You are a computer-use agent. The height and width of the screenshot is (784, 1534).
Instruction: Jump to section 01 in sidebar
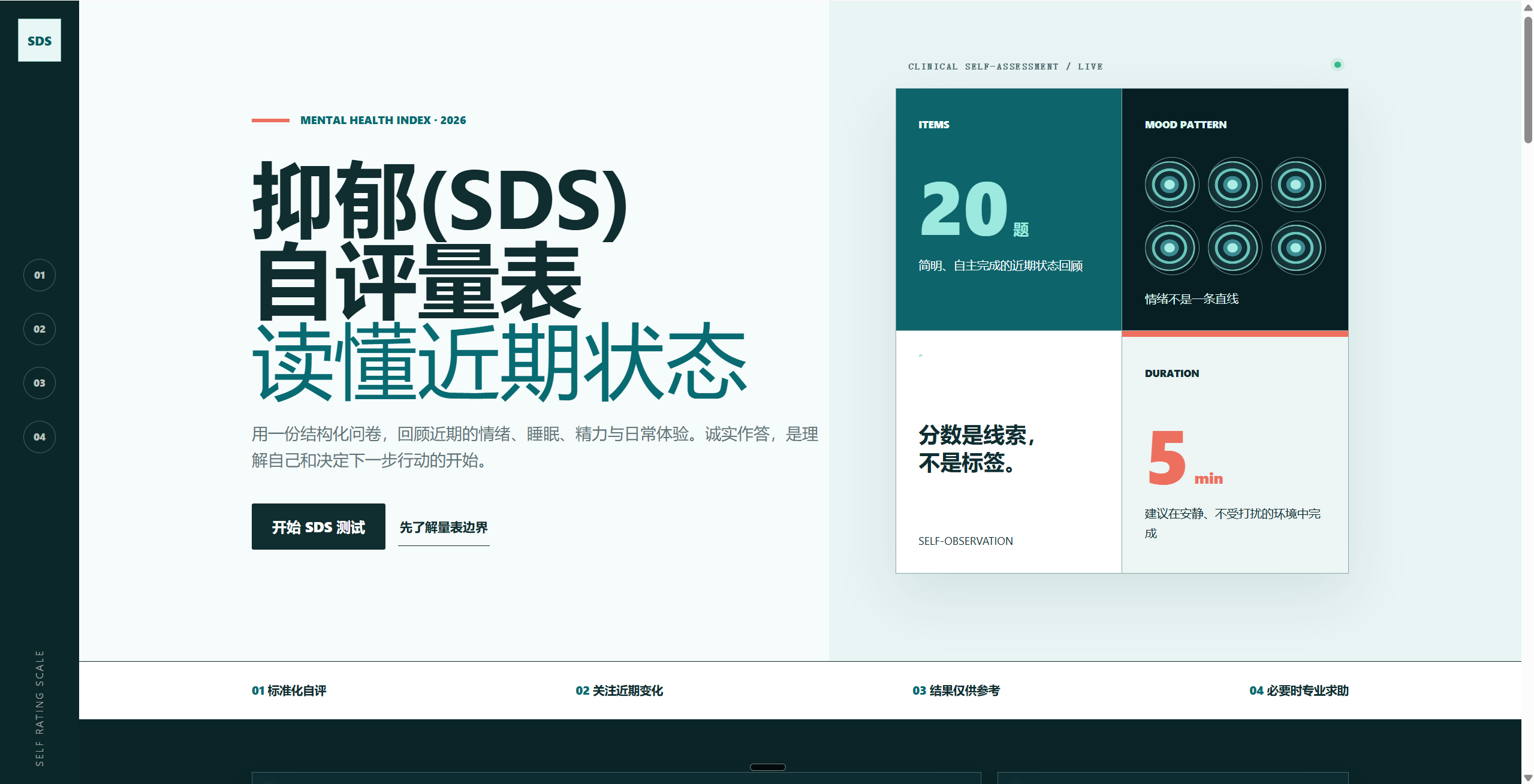coord(40,275)
